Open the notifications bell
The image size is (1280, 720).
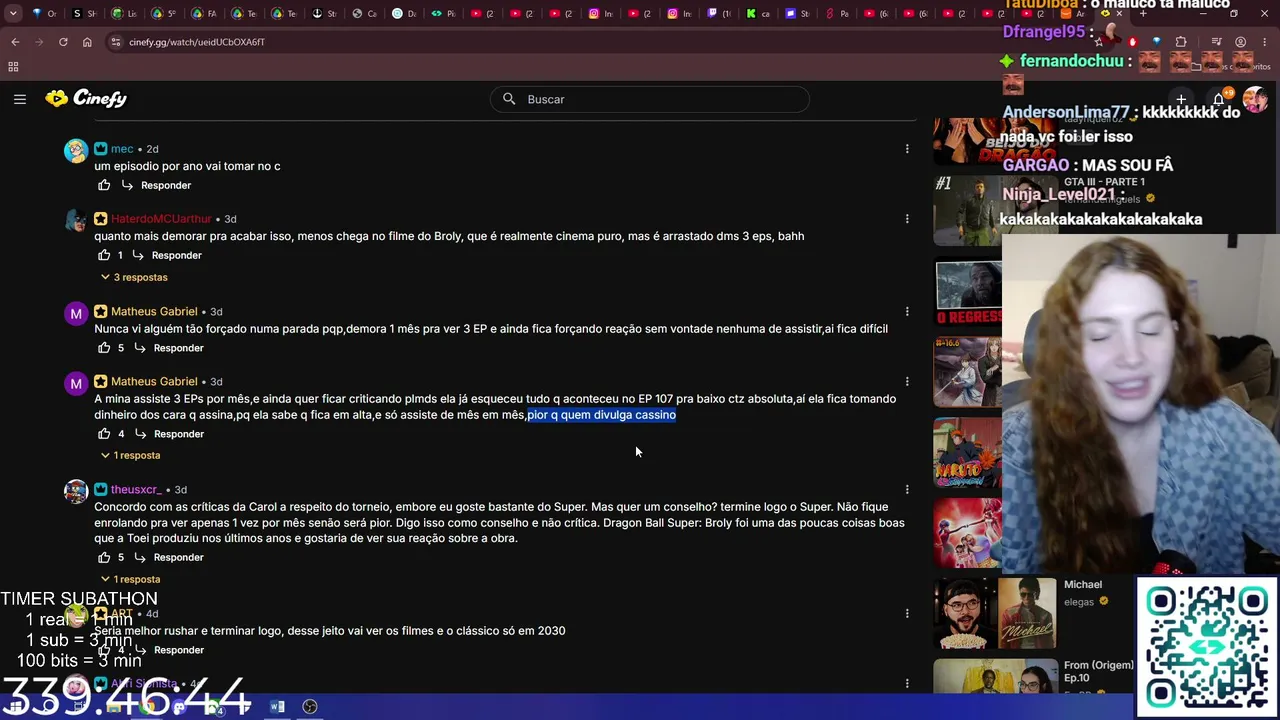tap(1218, 99)
